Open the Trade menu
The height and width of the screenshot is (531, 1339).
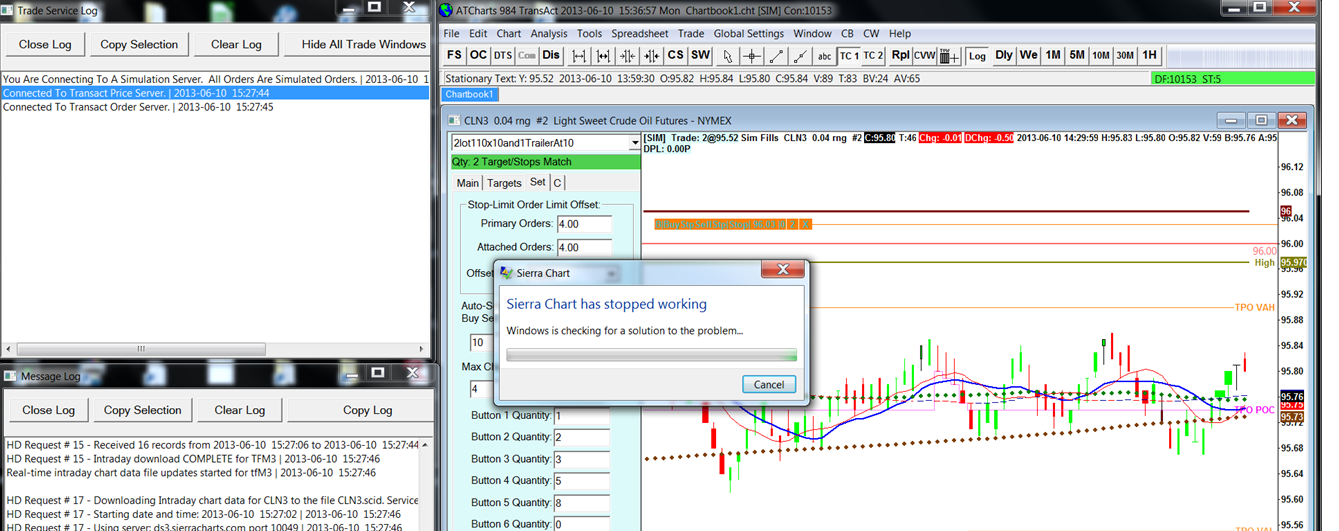(691, 33)
